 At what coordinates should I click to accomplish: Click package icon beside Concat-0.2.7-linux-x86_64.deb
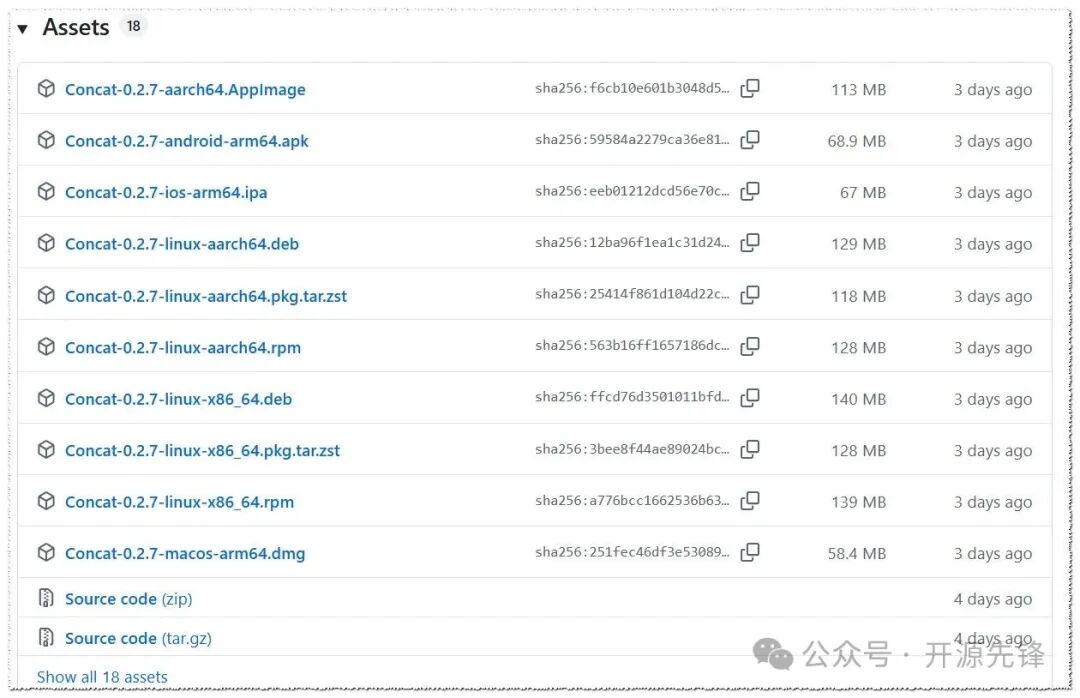46,398
